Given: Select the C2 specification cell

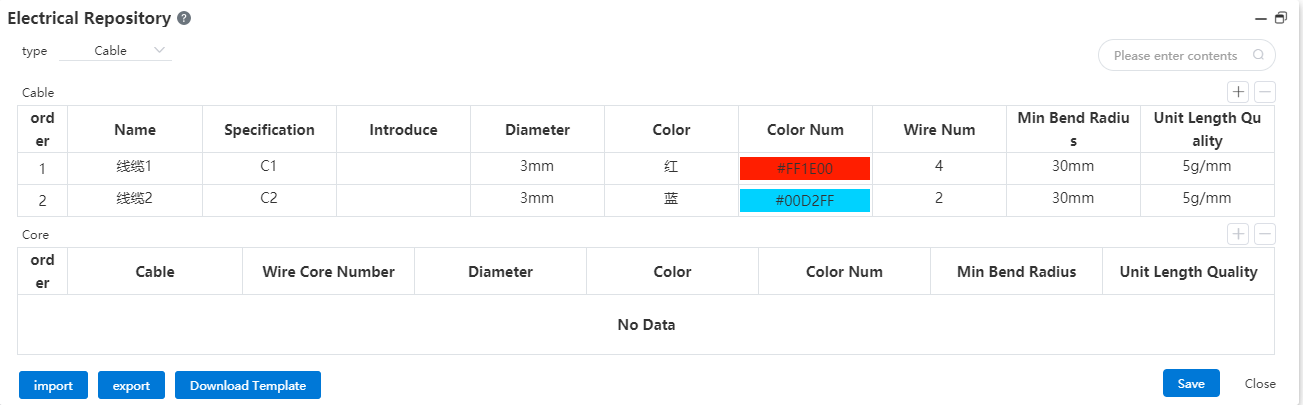Looking at the screenshot, I should (x=269, y=199).
